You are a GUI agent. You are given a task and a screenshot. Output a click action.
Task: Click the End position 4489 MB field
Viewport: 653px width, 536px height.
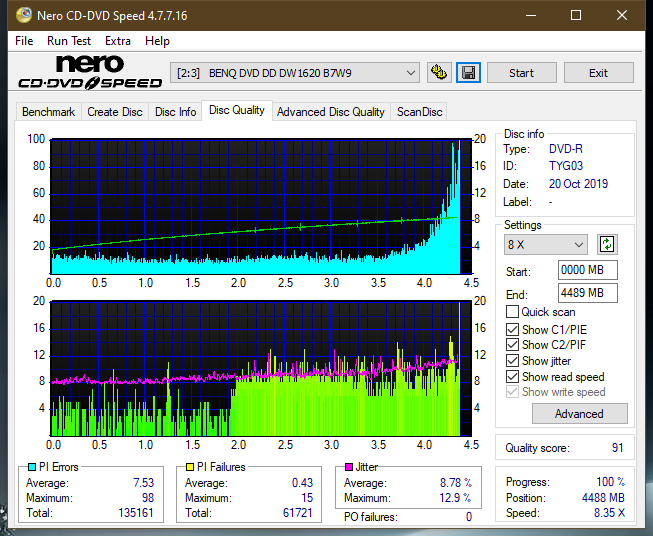pos(587,293)
